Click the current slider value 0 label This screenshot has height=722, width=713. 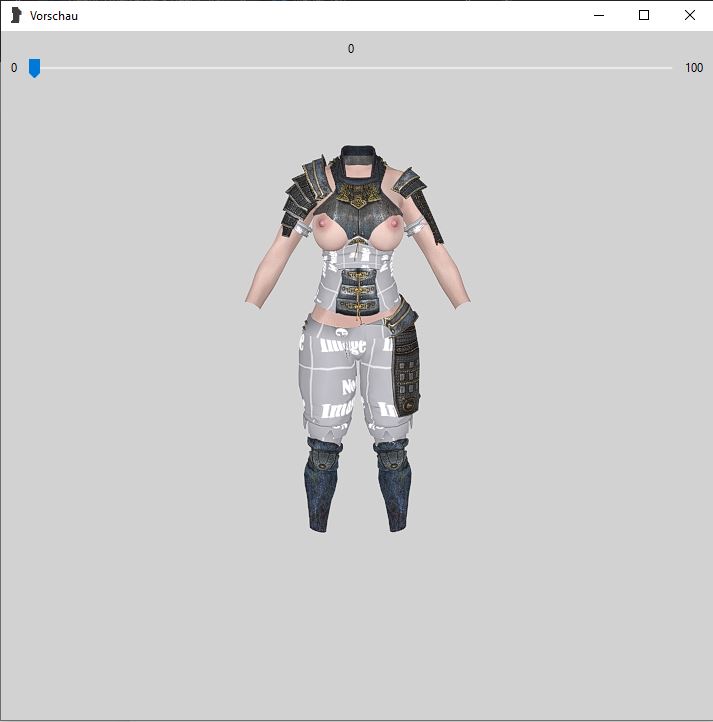coord(351,49)
